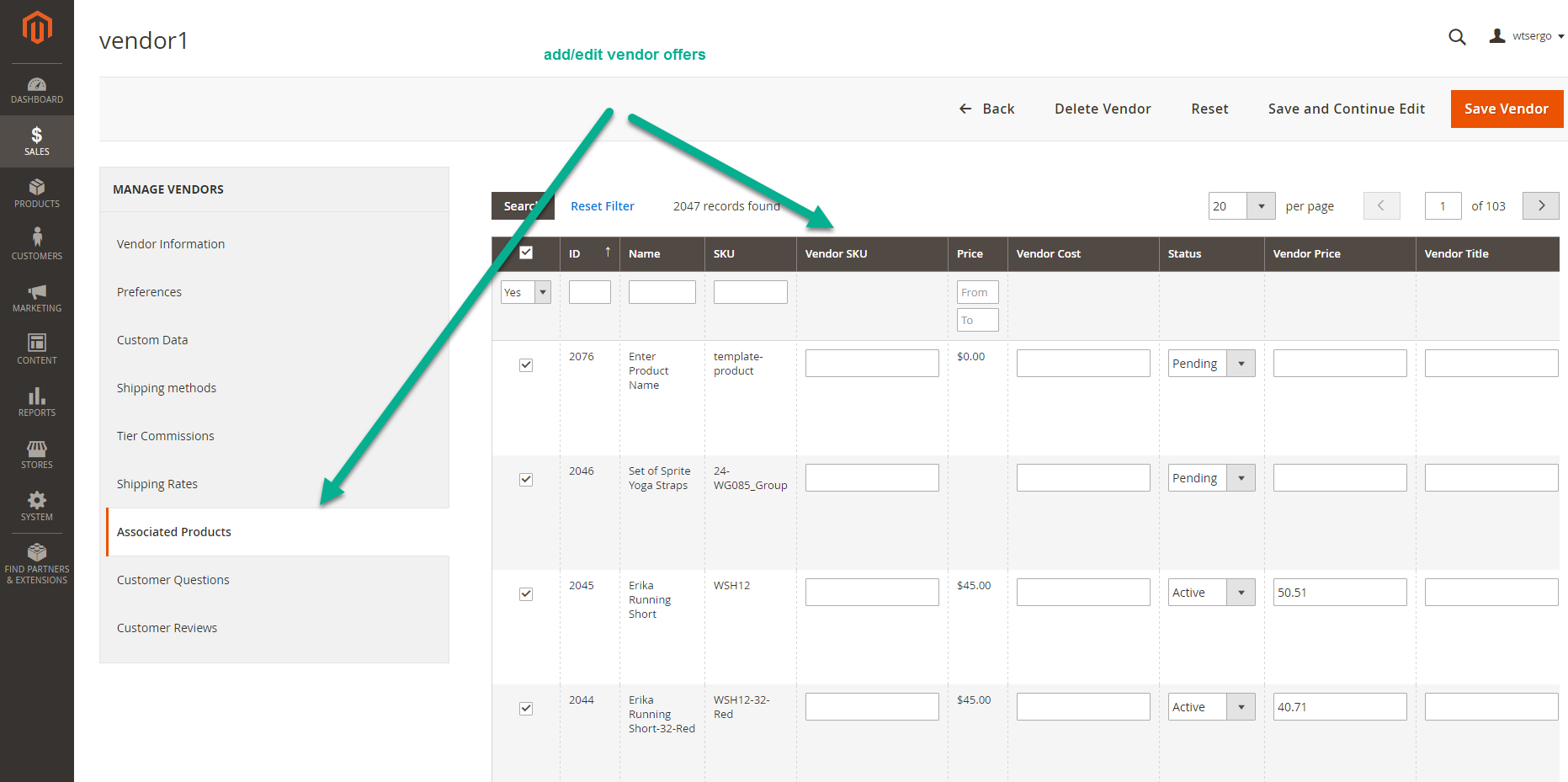1568x782 pixels.
Task: Open the Marketing megaphone icon menu
Action: pos(37,298)
